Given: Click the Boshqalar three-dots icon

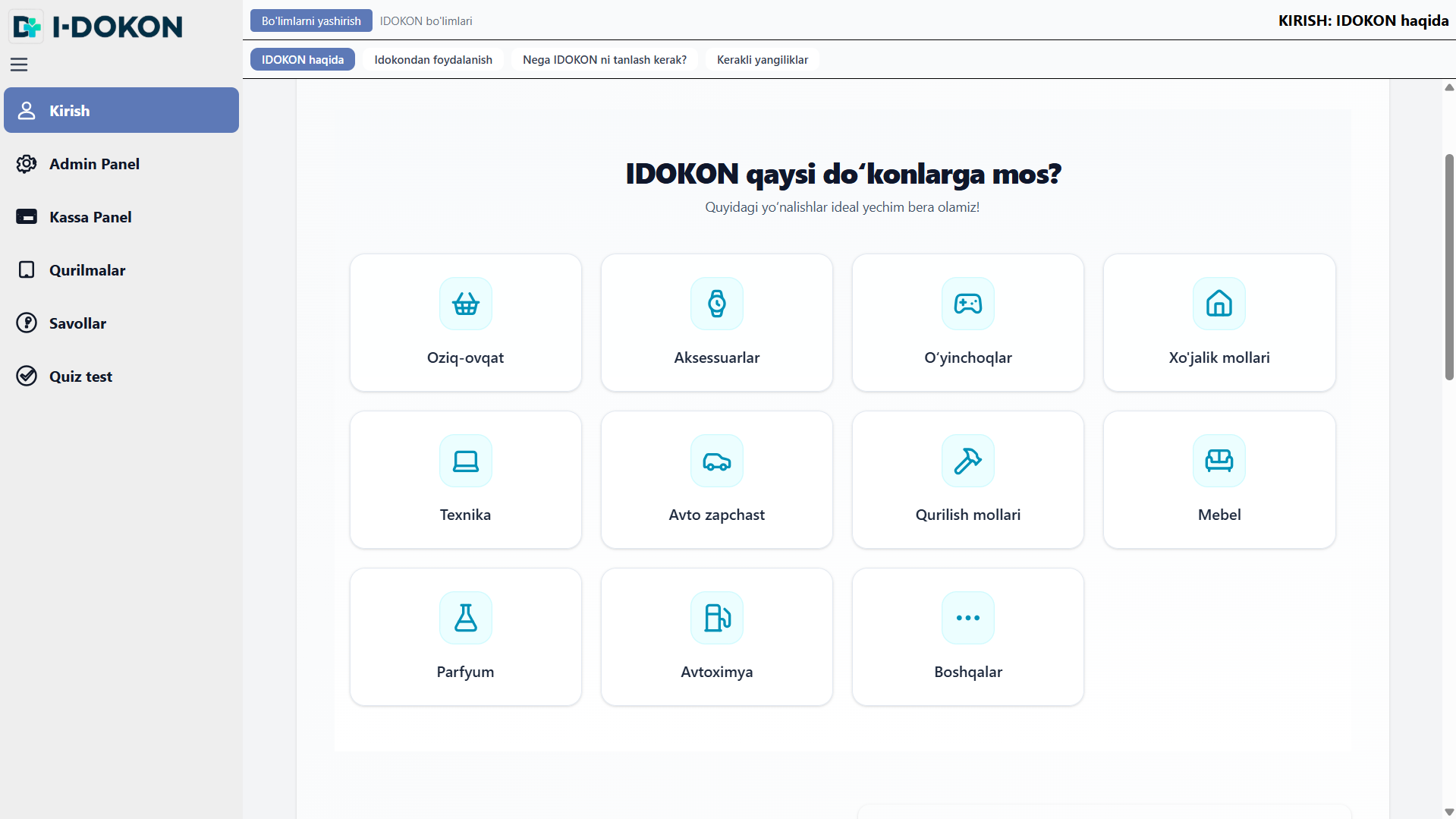Looking at the screenshot, I should click(967, 619).
